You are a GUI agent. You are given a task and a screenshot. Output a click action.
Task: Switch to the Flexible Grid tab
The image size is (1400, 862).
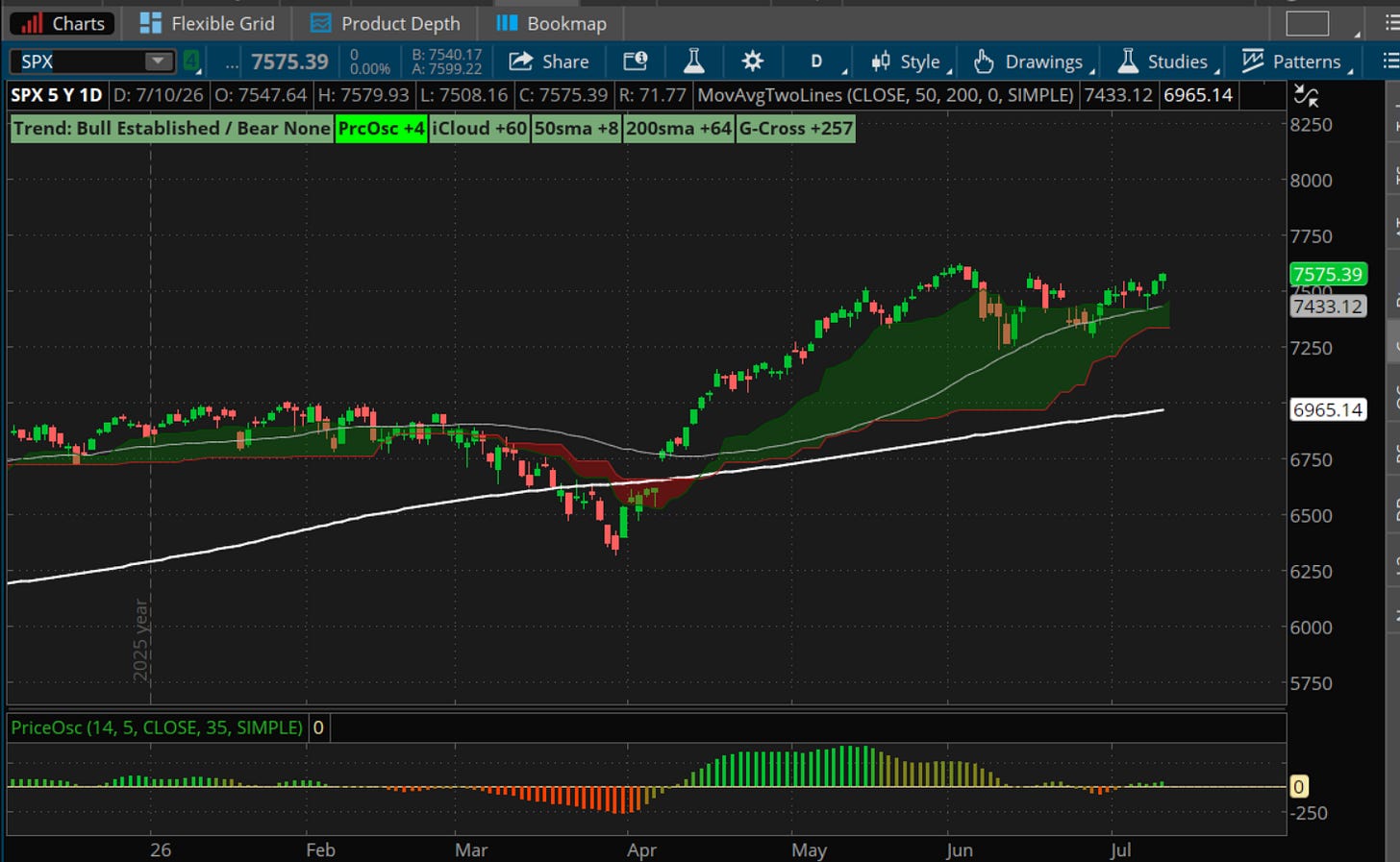[207, 23]
